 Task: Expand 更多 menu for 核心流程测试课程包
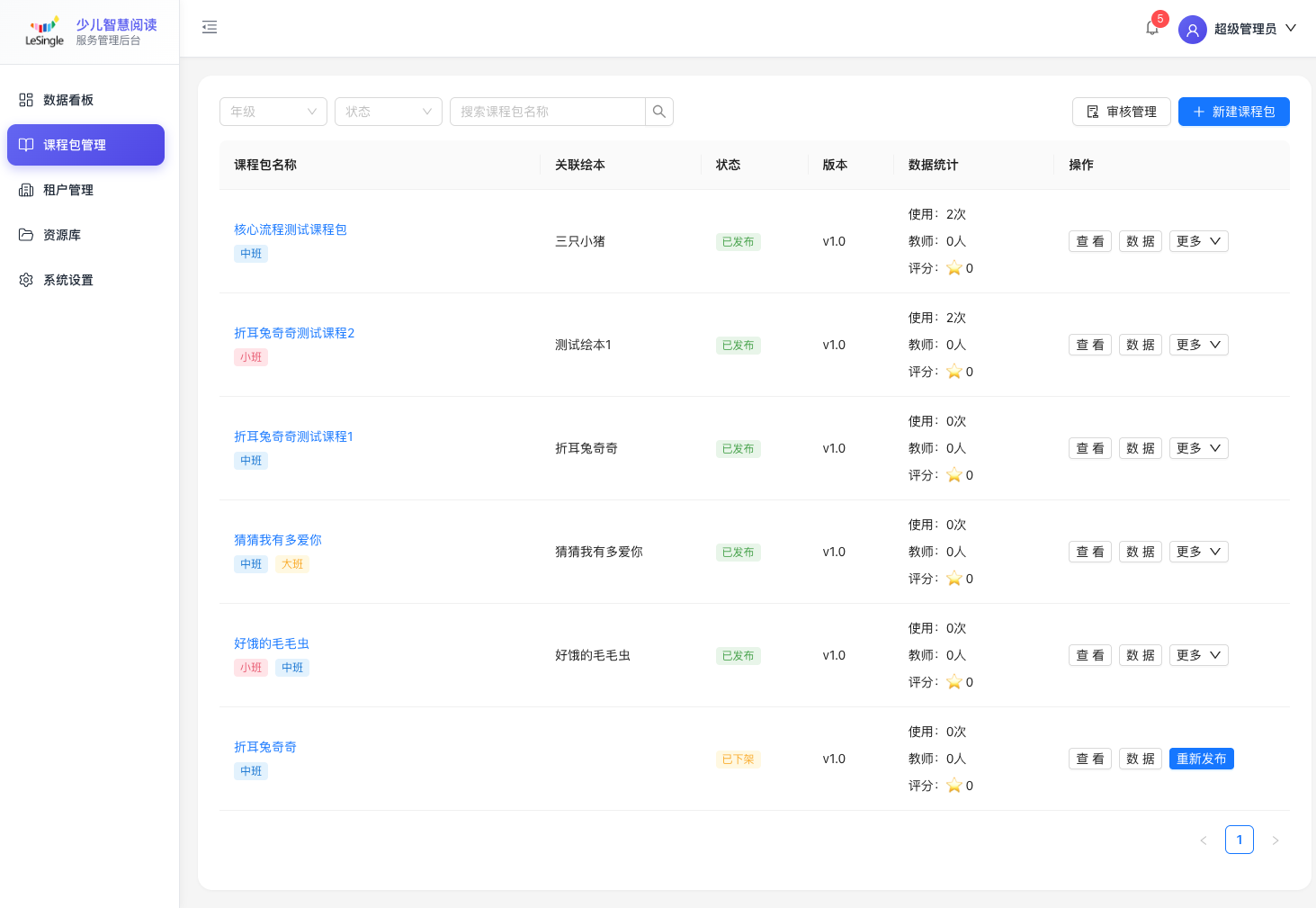coord(1198,241)
